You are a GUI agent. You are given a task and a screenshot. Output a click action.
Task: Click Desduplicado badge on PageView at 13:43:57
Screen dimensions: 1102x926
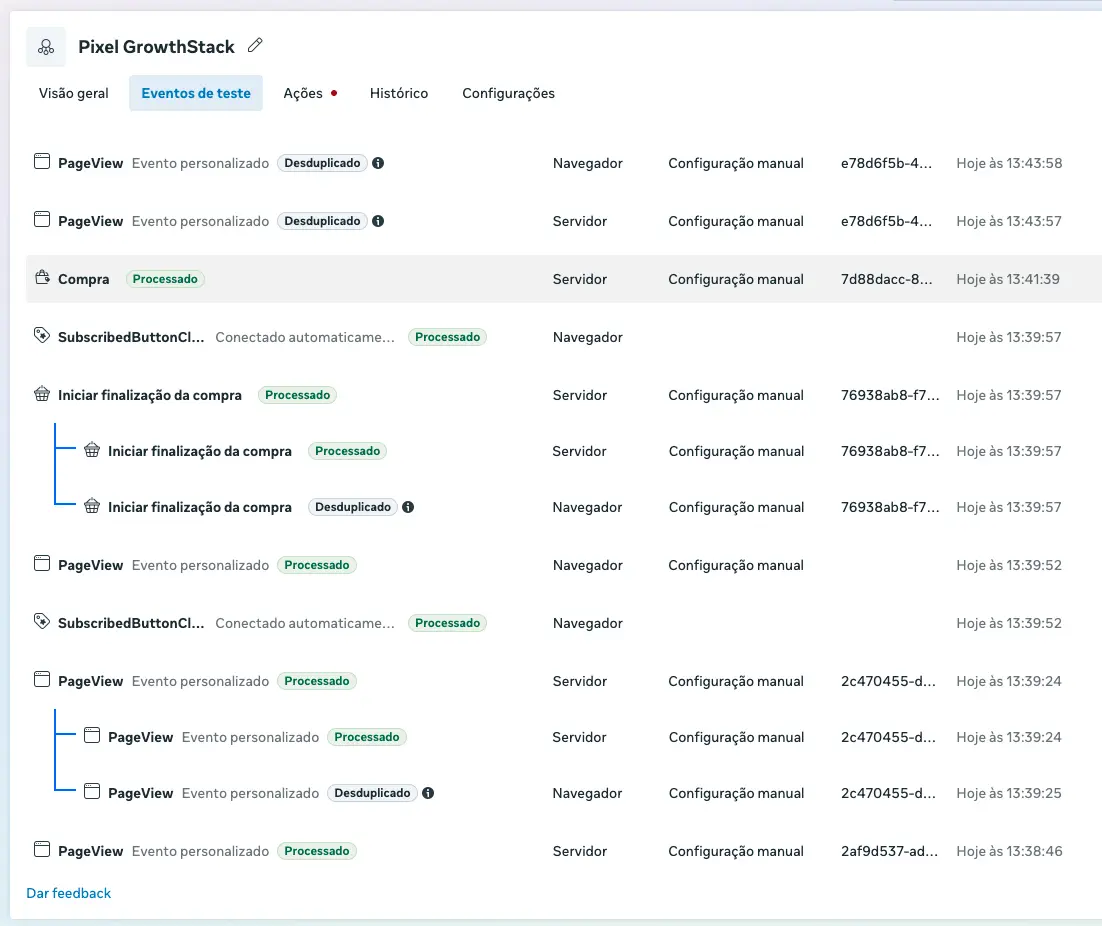coord(322,221)
